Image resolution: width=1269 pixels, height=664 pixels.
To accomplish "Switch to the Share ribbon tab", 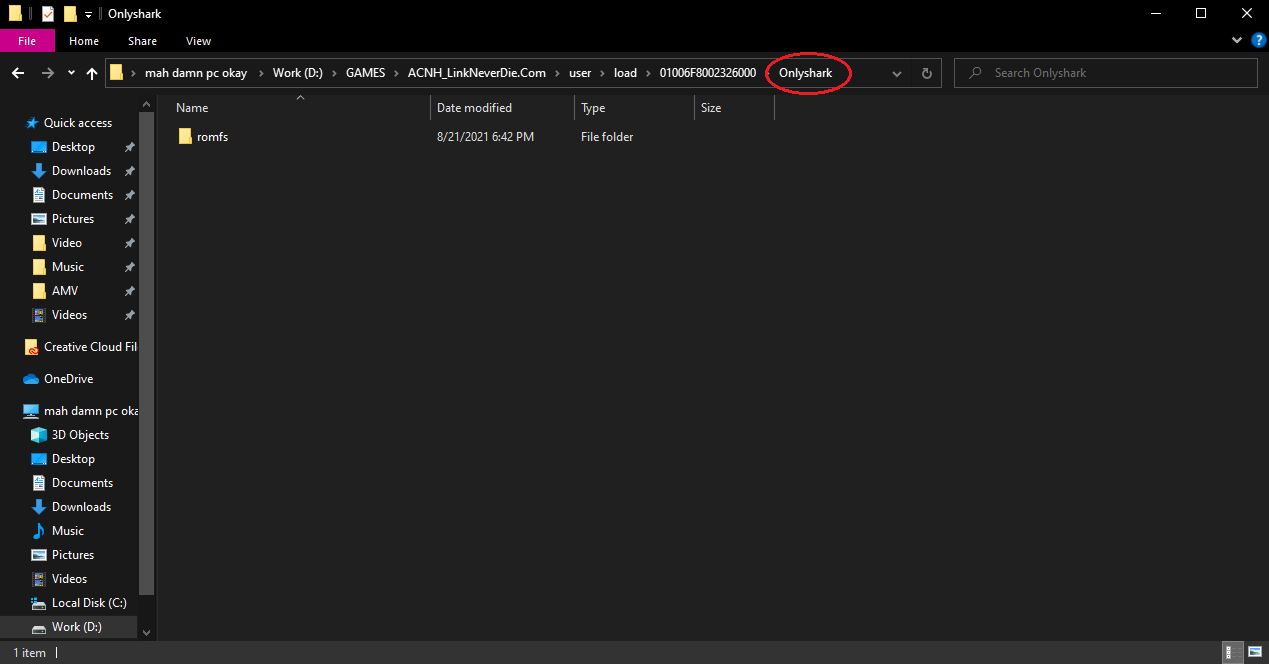I will [x=142, y=41].
